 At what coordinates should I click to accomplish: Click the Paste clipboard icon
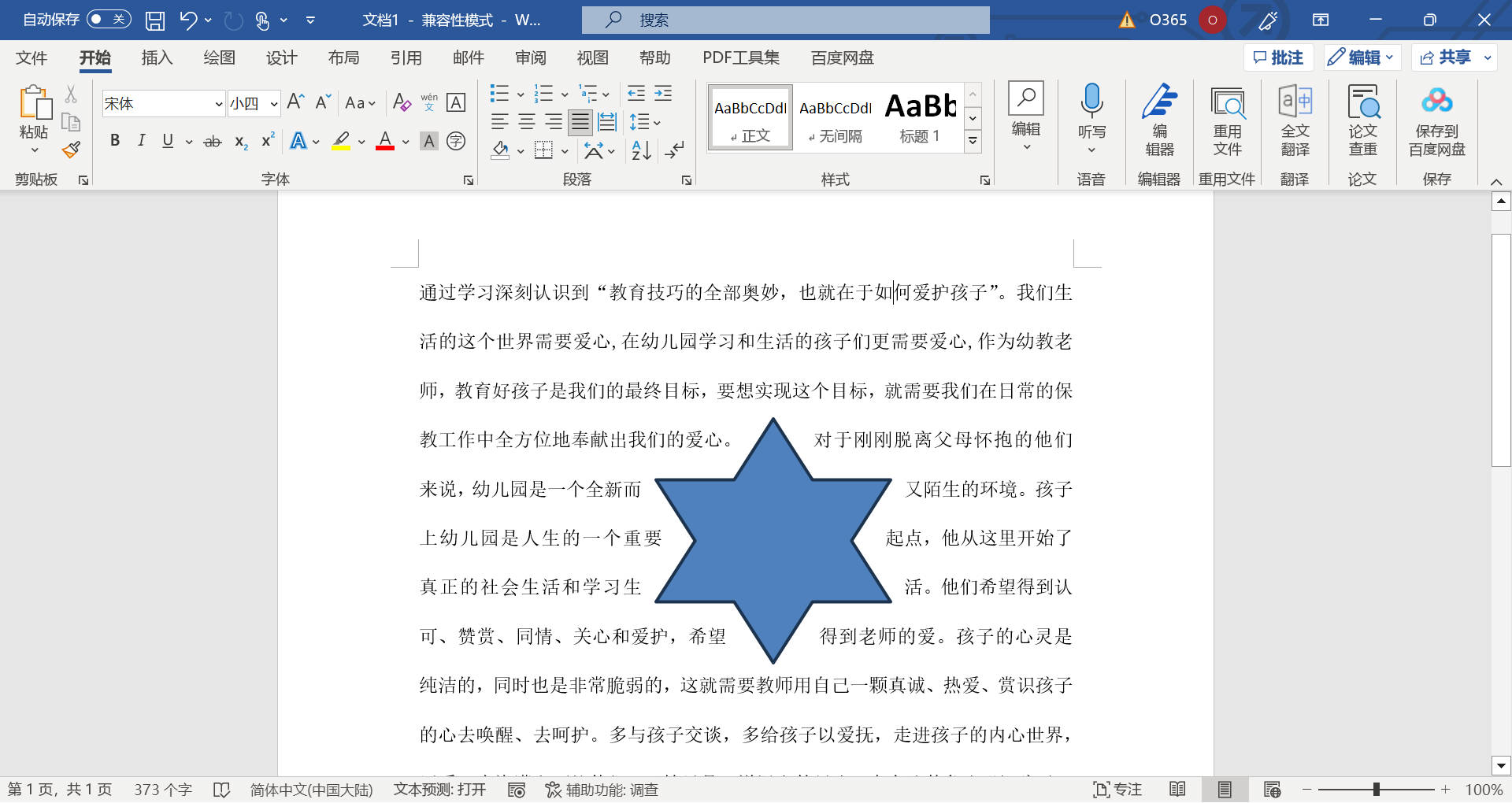(35, 104)
